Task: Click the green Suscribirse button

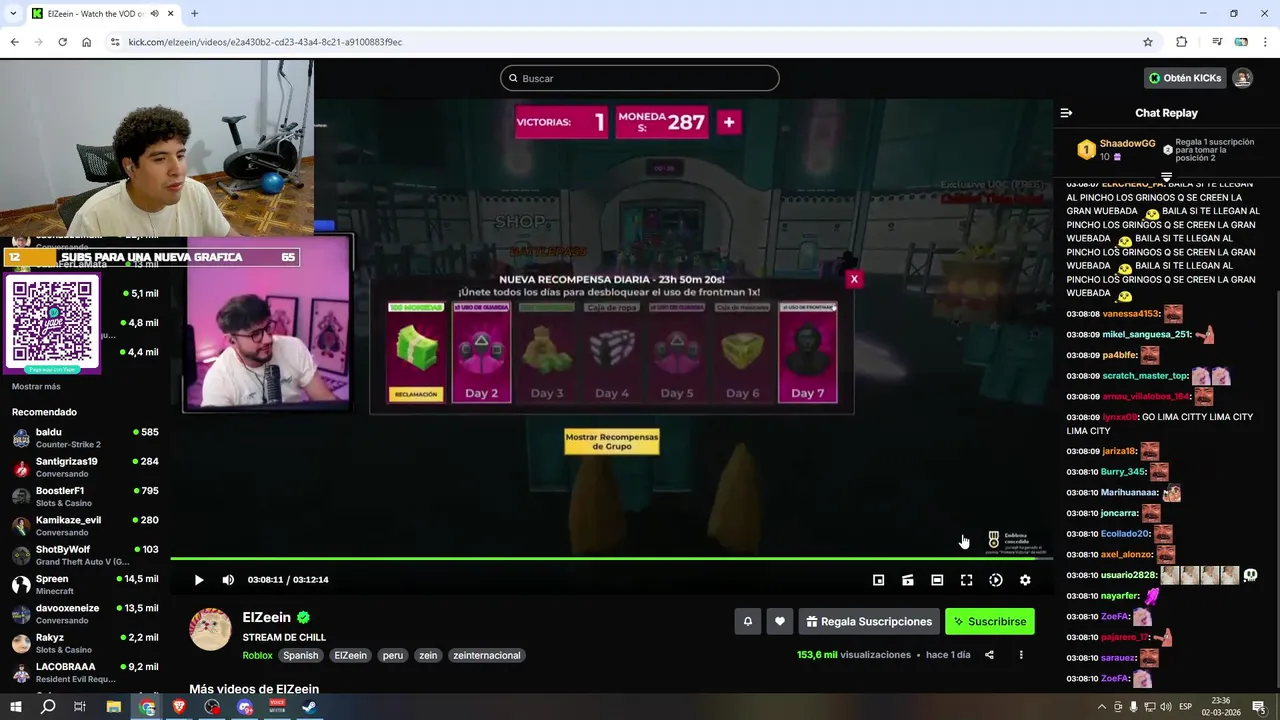Action: [x=990, y=621]
